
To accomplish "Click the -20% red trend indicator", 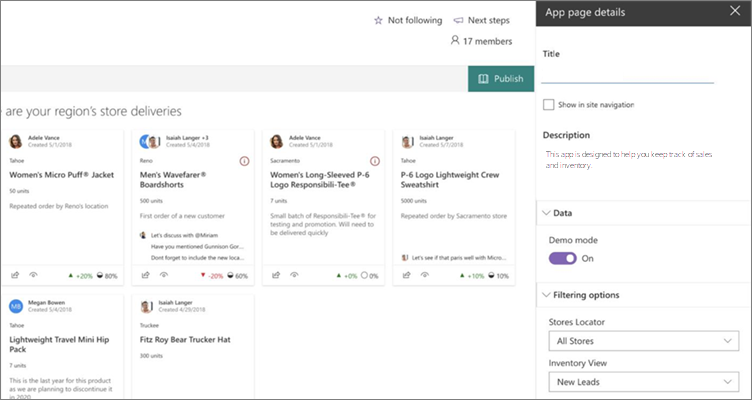I will click(x=212, y=276).
